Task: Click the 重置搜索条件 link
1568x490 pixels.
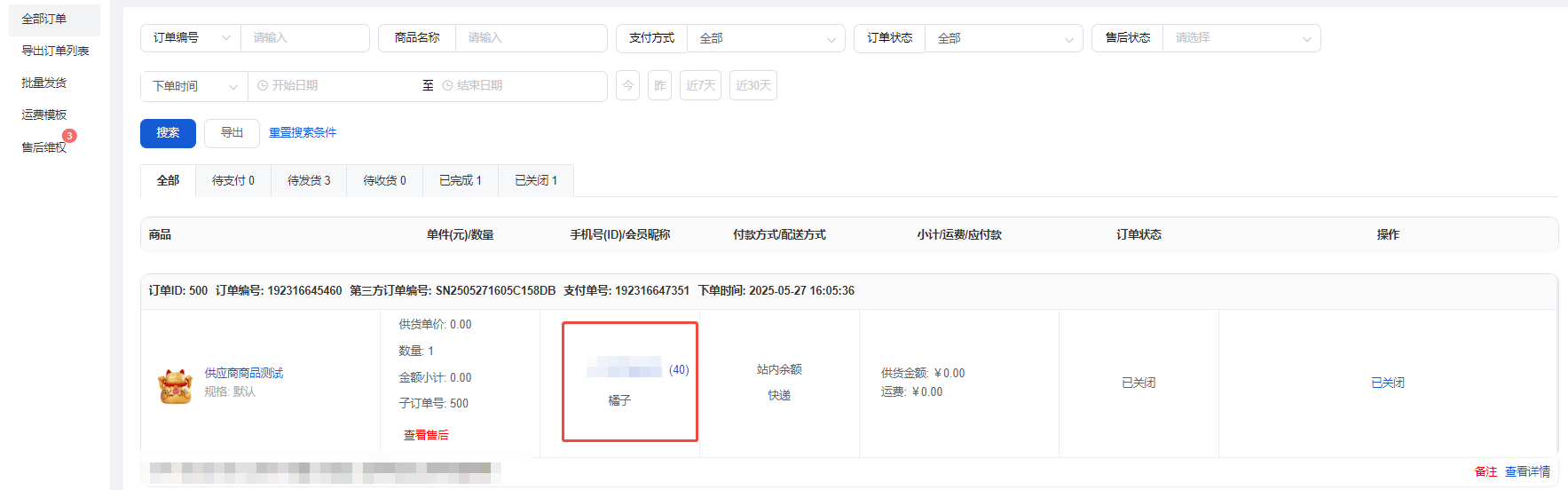Action: coord(303,133)
